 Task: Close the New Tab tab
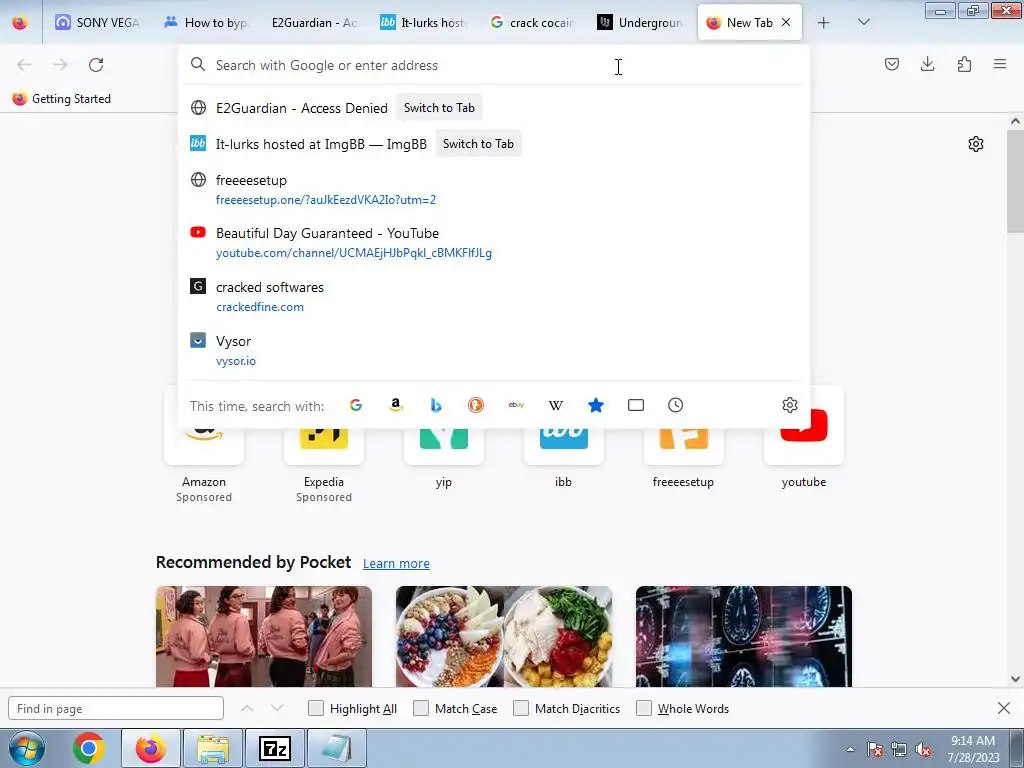coord(786,22)
